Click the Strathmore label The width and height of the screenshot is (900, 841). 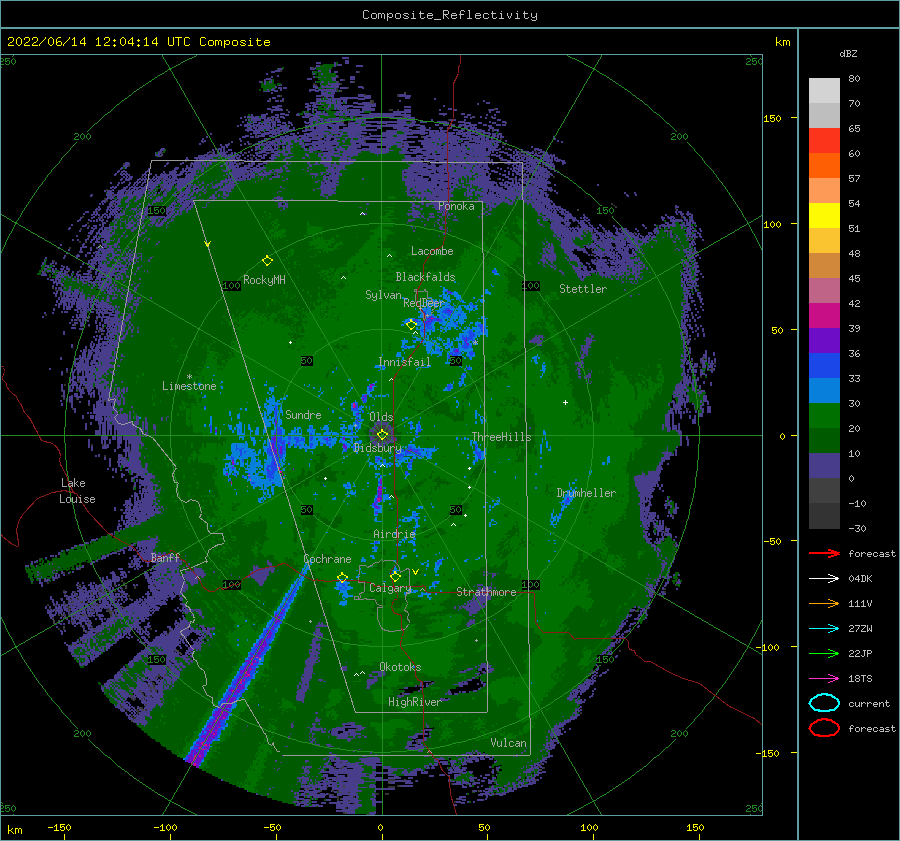click(486, 592)
